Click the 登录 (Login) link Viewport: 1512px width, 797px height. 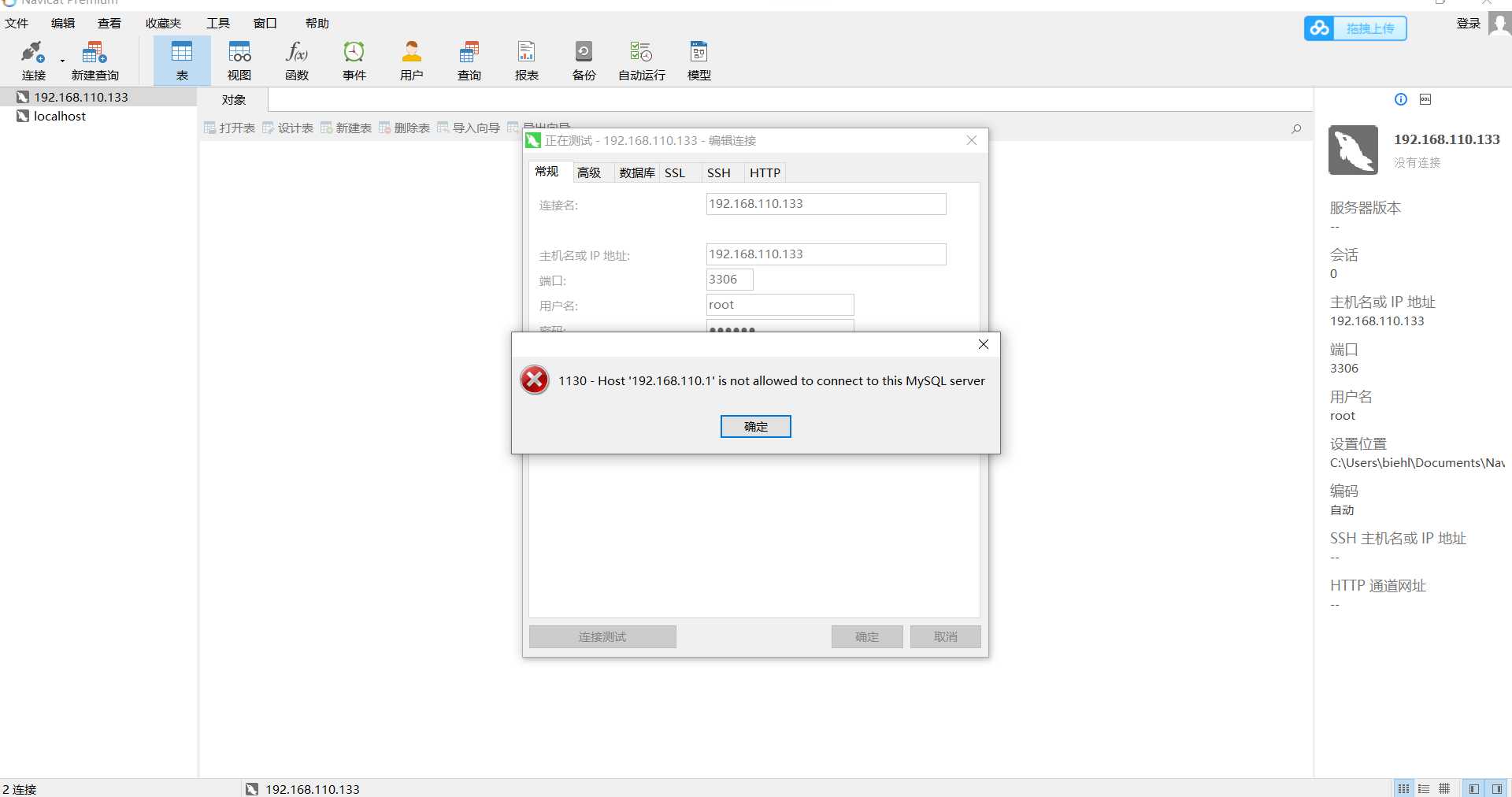pyautogui.click(x=1468, y=24)
